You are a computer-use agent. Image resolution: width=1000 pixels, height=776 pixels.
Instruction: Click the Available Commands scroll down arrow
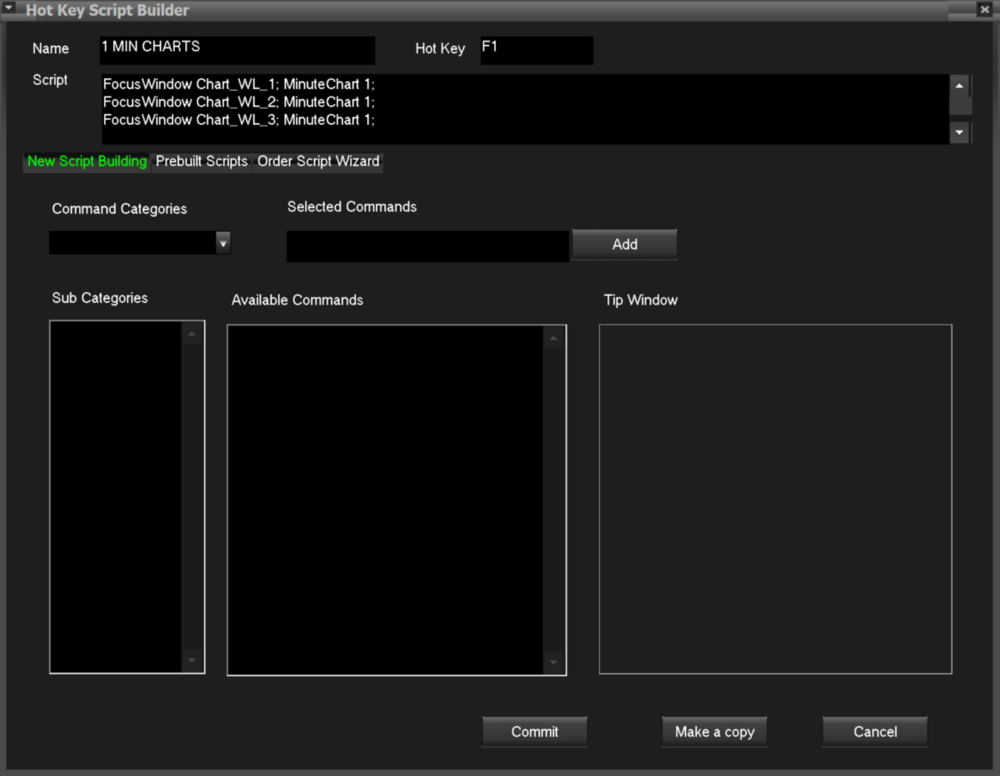[x=554, y=663]
